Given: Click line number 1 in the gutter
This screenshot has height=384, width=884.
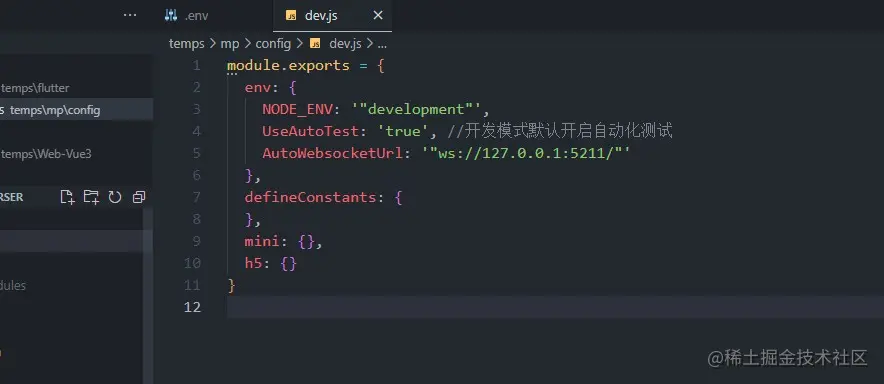Looking at the screenshot, I should point(196,65).
